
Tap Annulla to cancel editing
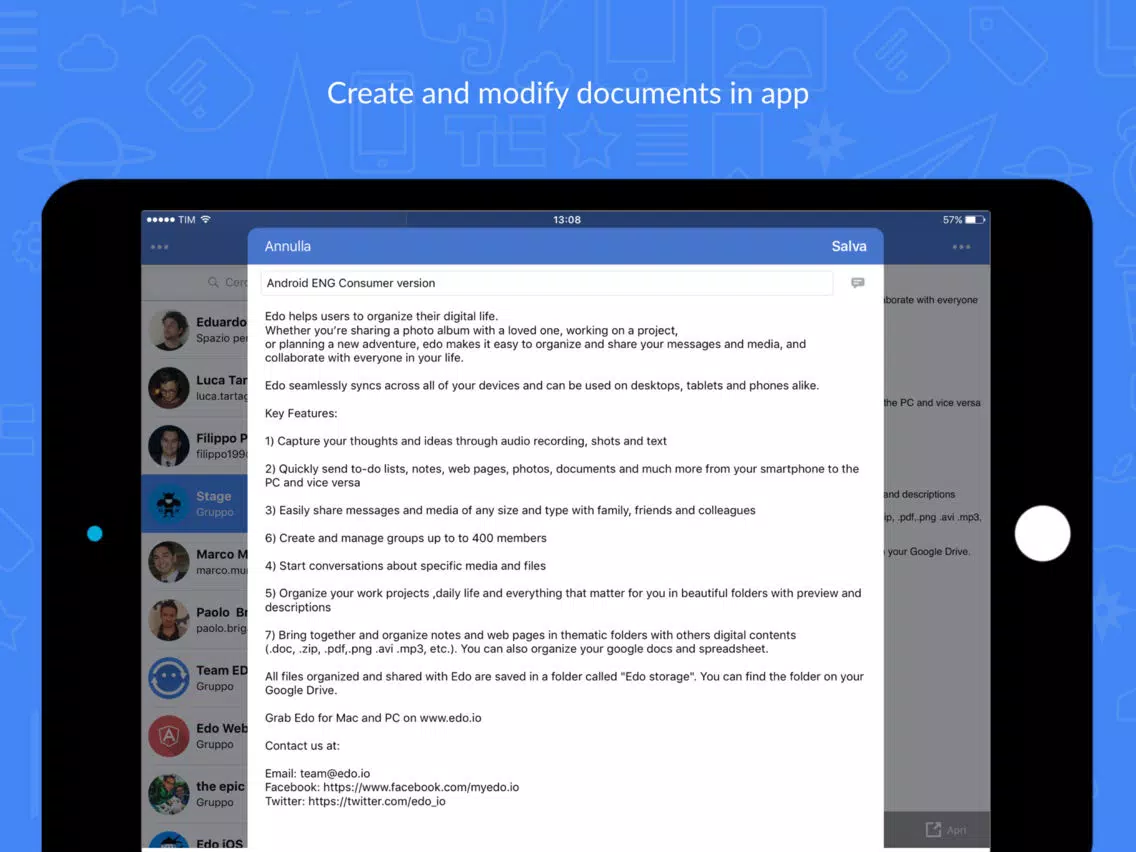288,246
